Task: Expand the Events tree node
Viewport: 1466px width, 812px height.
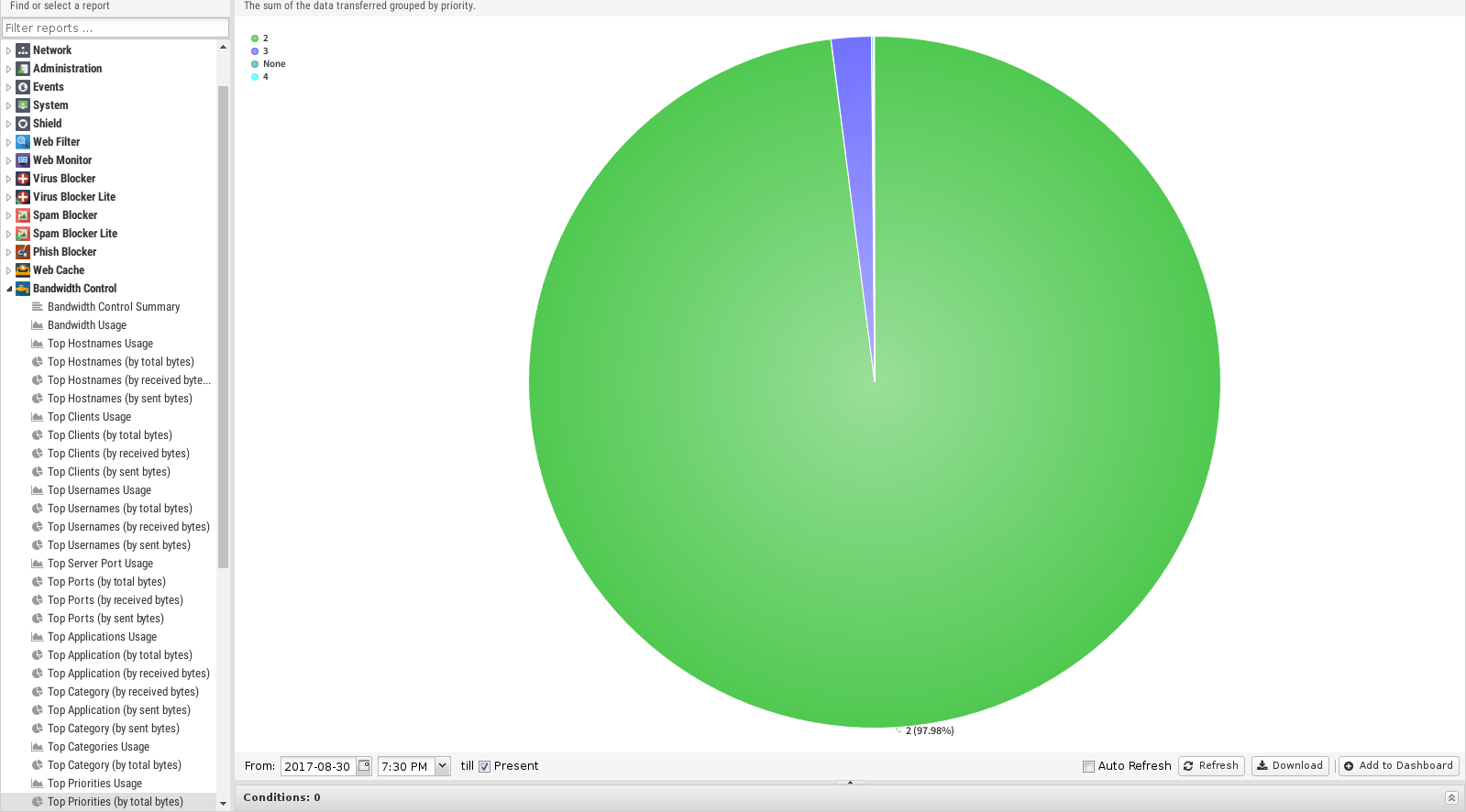Action: [x=9, y=87]
